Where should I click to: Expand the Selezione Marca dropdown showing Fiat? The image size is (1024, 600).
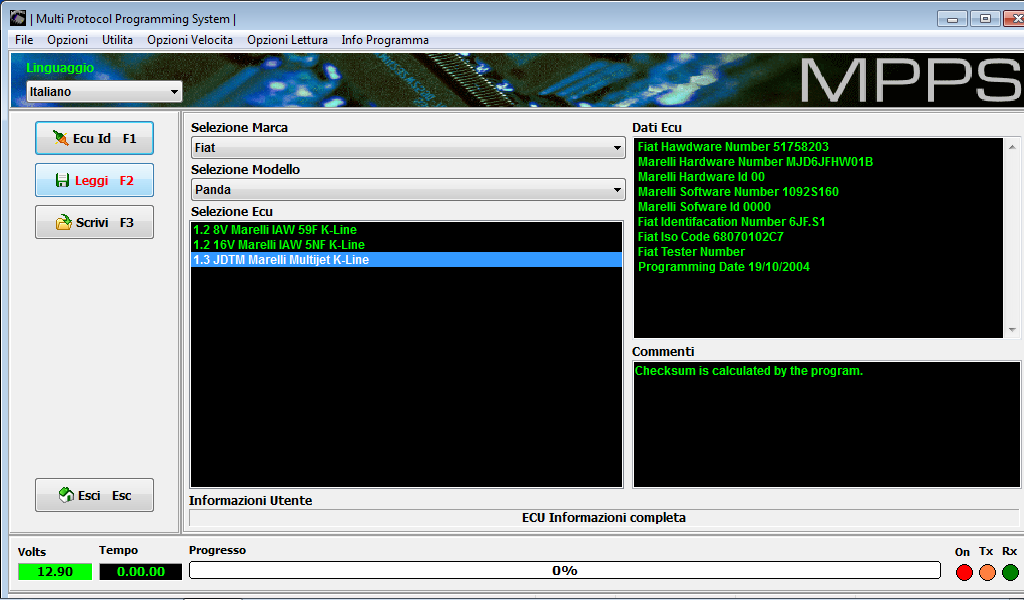point(408,148)
